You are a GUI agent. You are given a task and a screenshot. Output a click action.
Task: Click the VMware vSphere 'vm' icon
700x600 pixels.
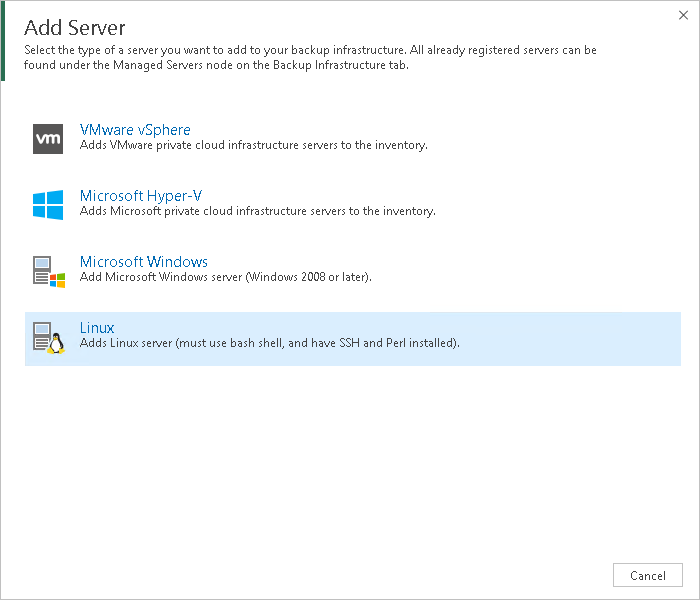pyautogui.click(x=48, y=139)
